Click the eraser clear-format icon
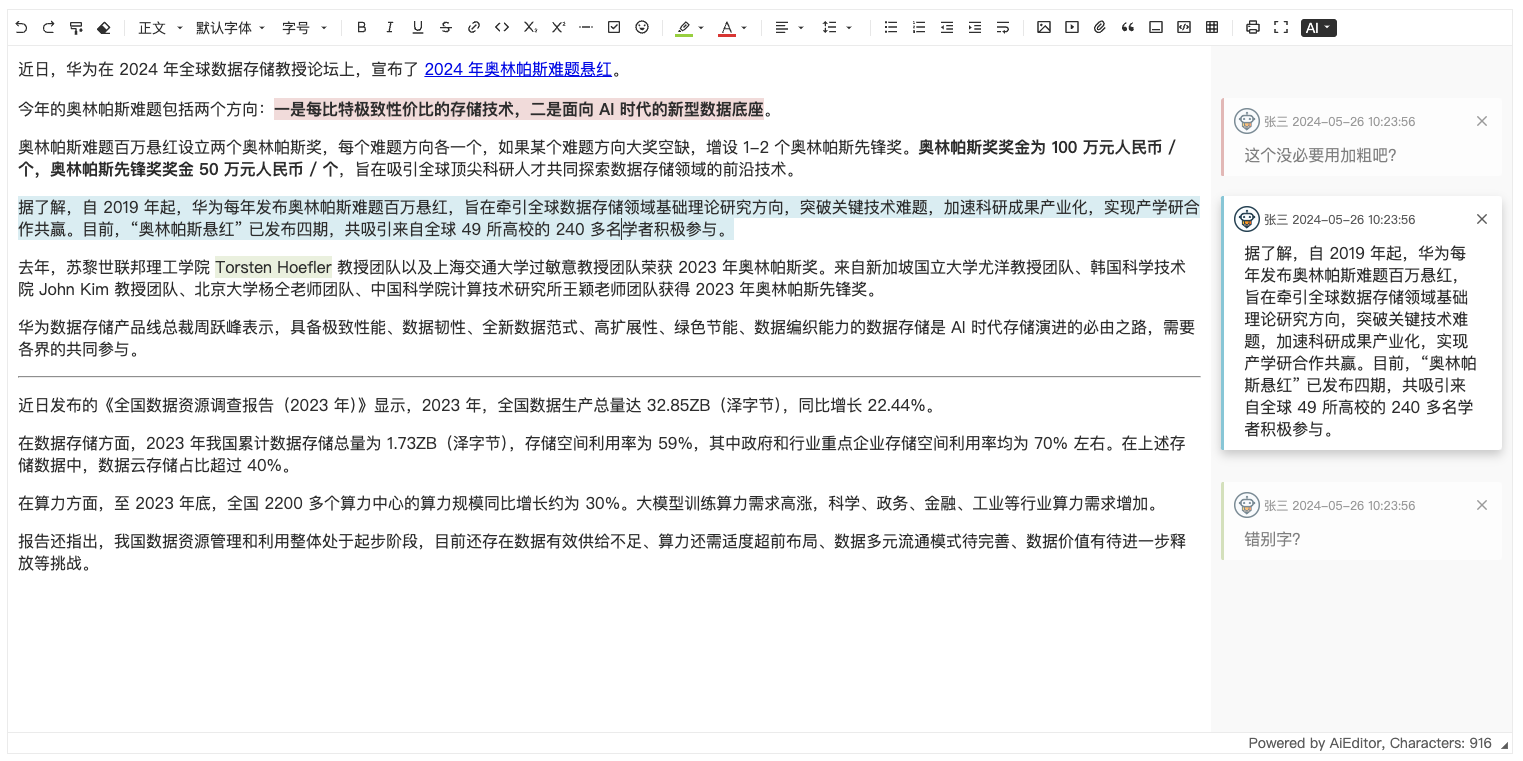The image size is (1523, 761). coord(105,28)
